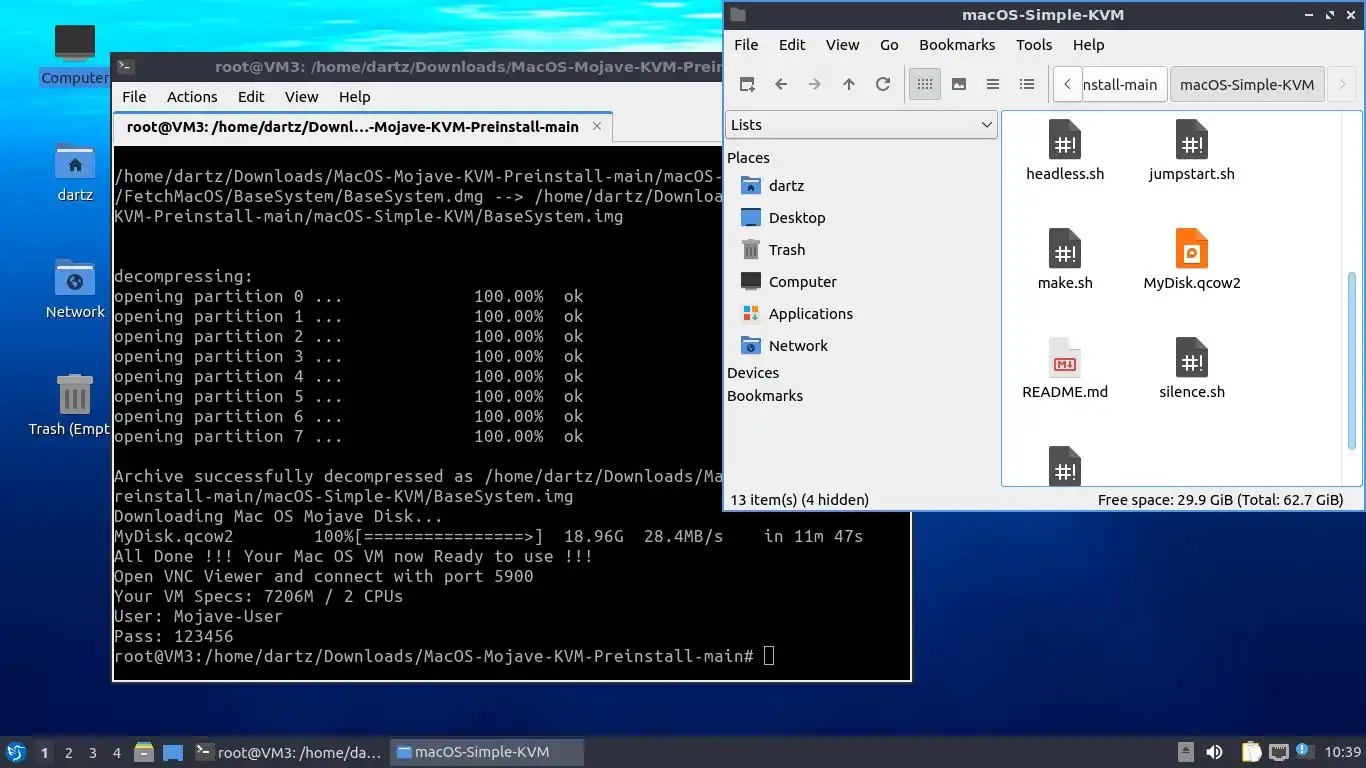Image resolution: width=1366 pixels, height=768 pixels.
Task: Select the make.sh file icon
Action: (x=1065, y=249)
